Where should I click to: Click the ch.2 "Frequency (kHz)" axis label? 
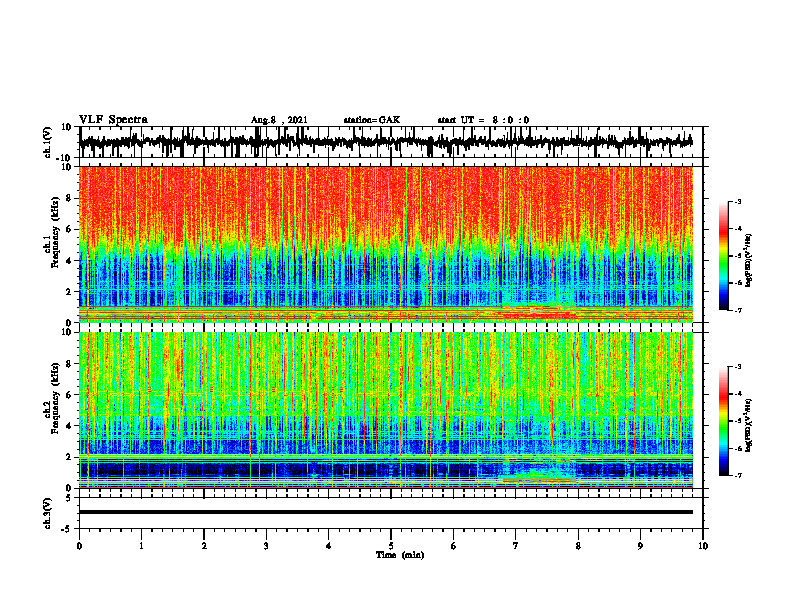[x=56, y=398]
